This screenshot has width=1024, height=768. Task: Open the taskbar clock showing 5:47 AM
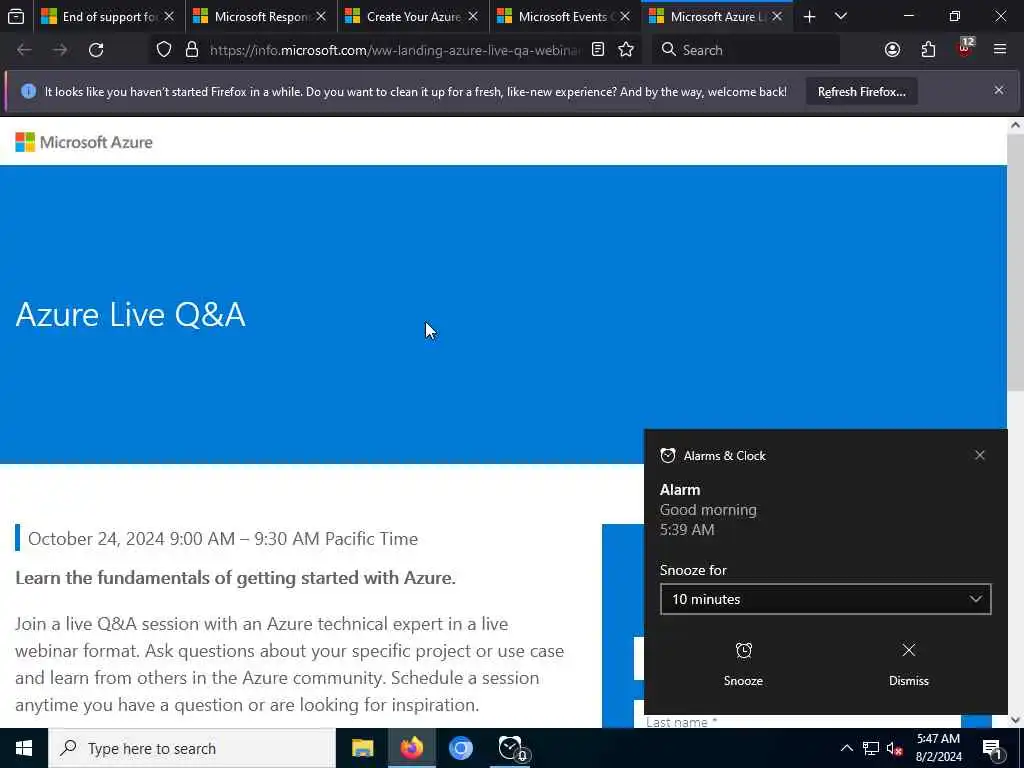pyautogui.click(x=938, y=748)
